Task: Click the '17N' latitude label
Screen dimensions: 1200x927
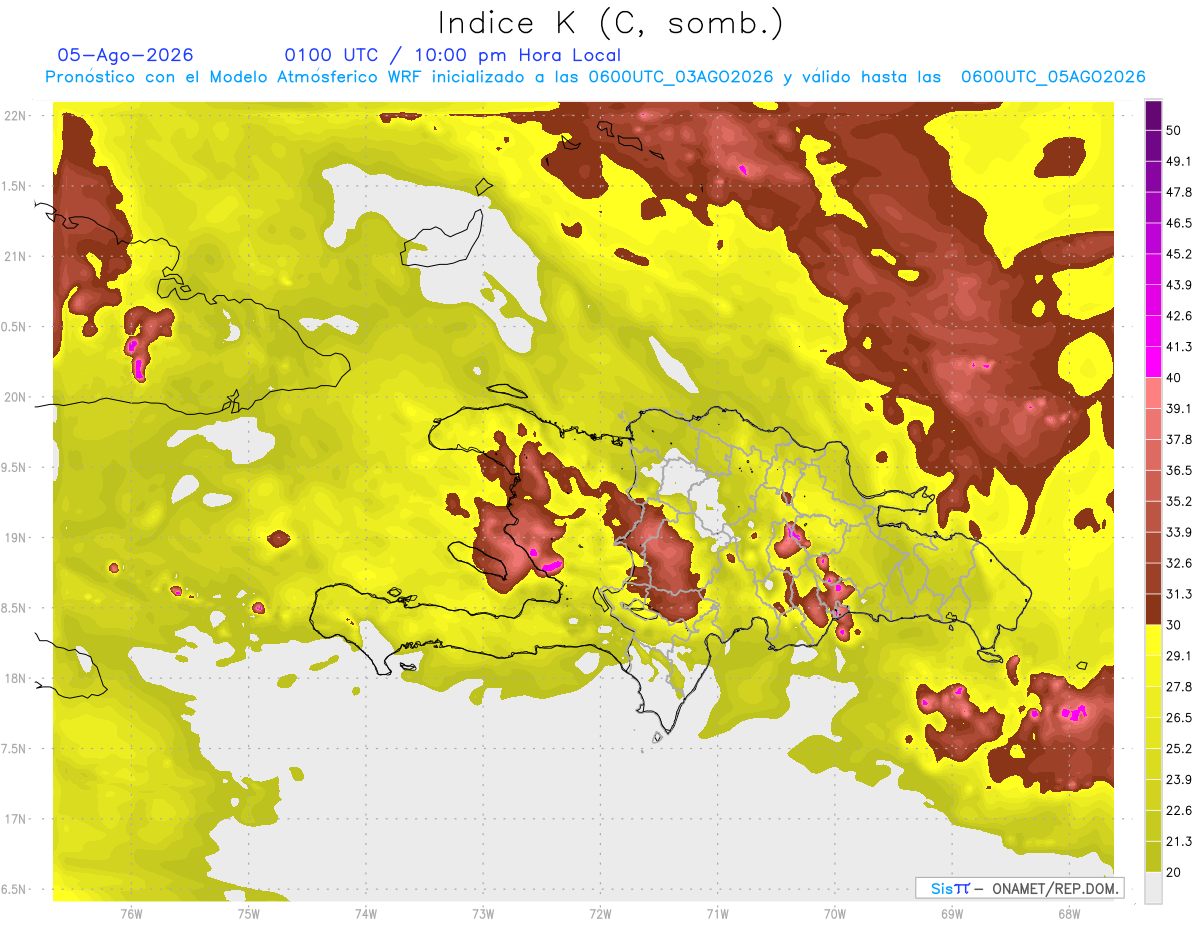Action: [17, 819]
